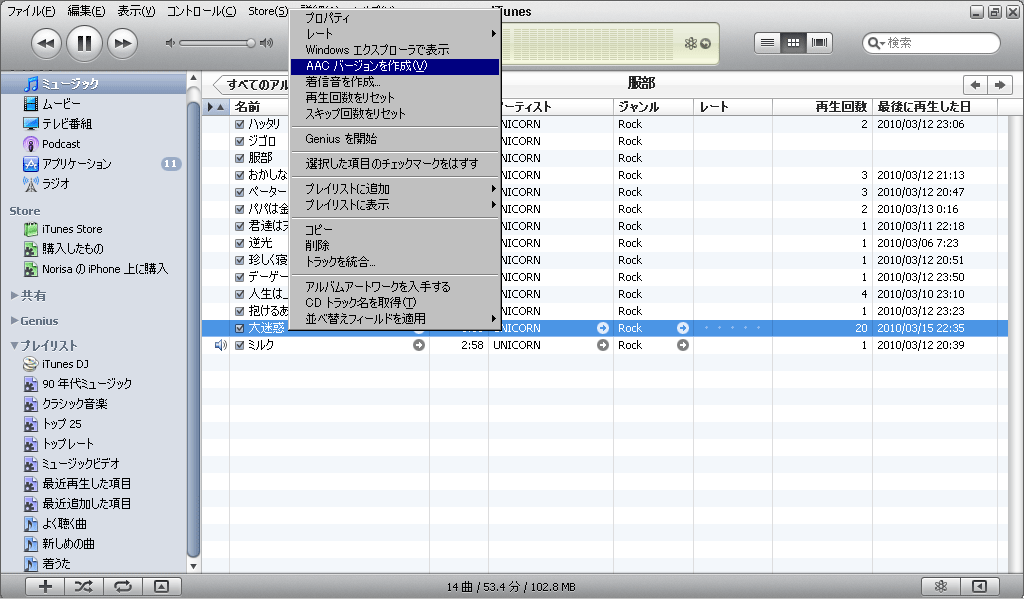Open プレイリストに表示 submenu
The height and width of the screenshot is (600, 1024).
click(x=394, y=204)
